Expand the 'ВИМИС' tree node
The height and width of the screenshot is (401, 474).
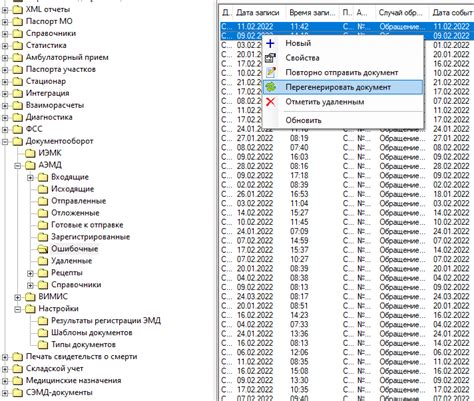pyautogui.click(x=18, y=297)
